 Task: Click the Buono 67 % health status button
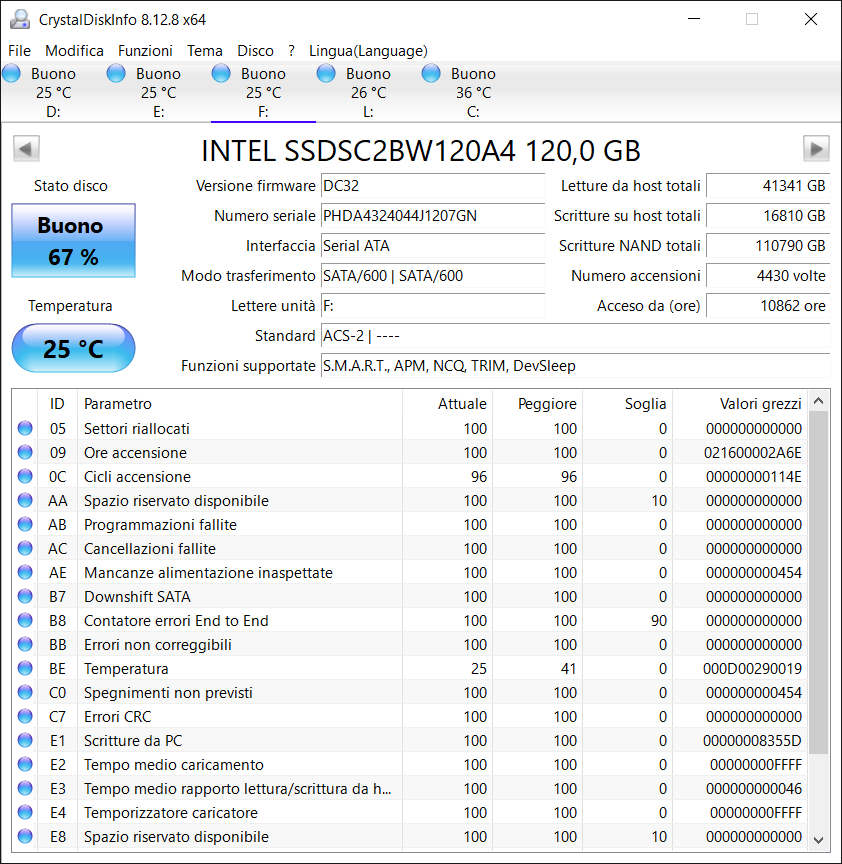tap(73, 241)
